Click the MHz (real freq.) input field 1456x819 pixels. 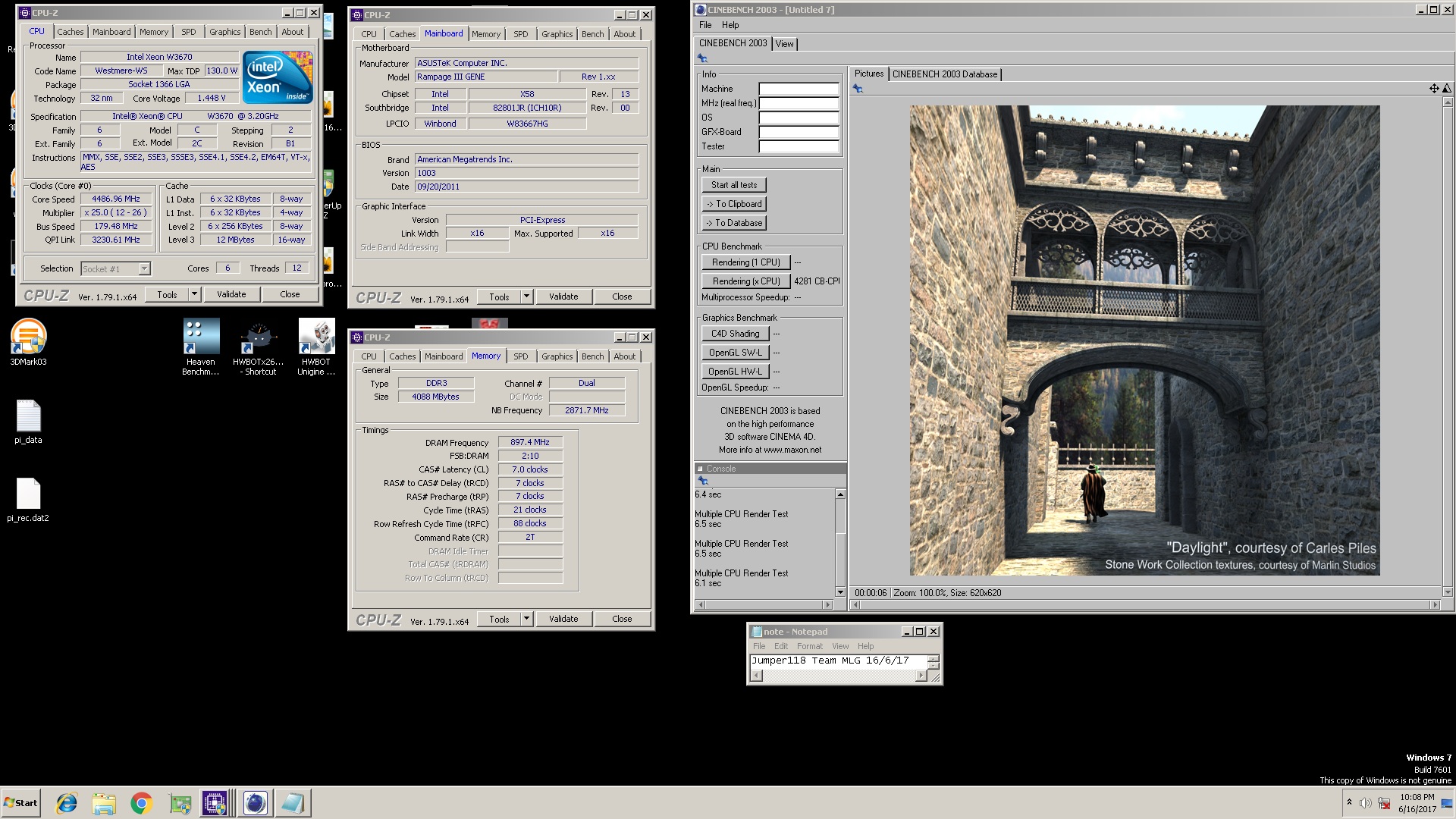[x=799, y=103]
